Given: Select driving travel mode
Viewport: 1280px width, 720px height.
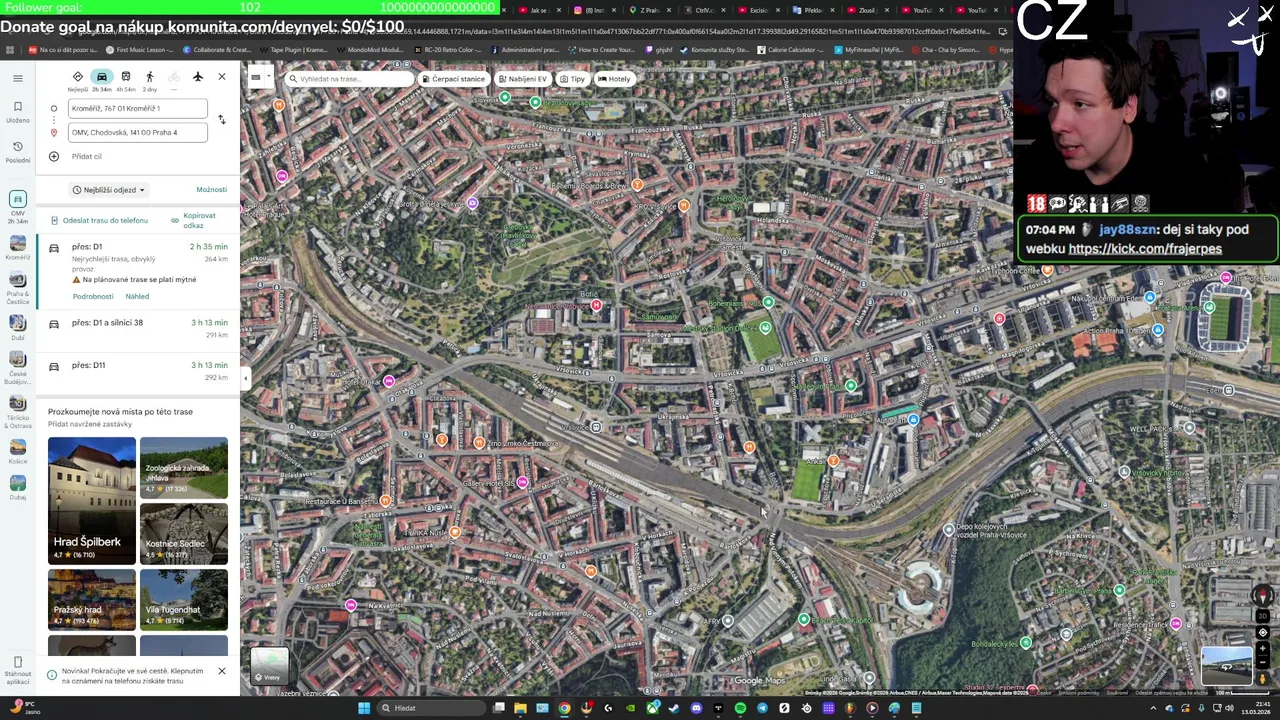Looking at the screenshot, I should [x=102, y=77].
